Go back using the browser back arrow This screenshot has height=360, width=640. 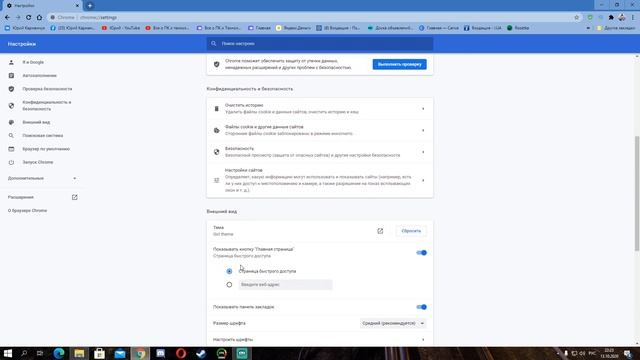(7, 18)
